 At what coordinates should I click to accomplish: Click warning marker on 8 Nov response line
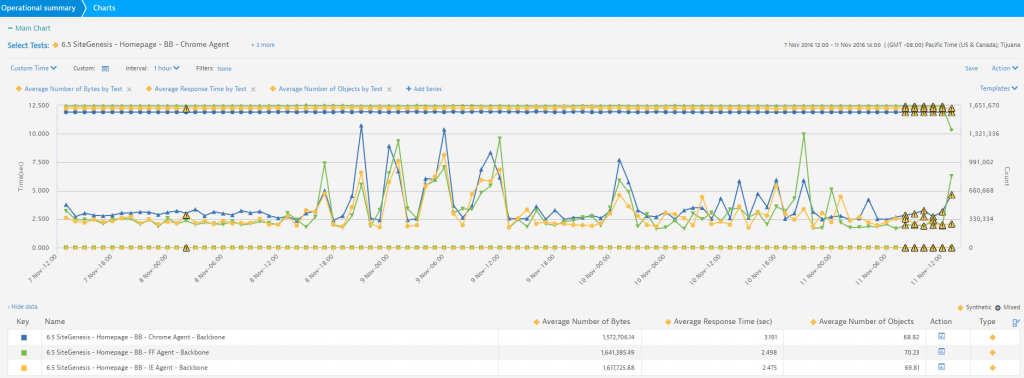[186, 215]
